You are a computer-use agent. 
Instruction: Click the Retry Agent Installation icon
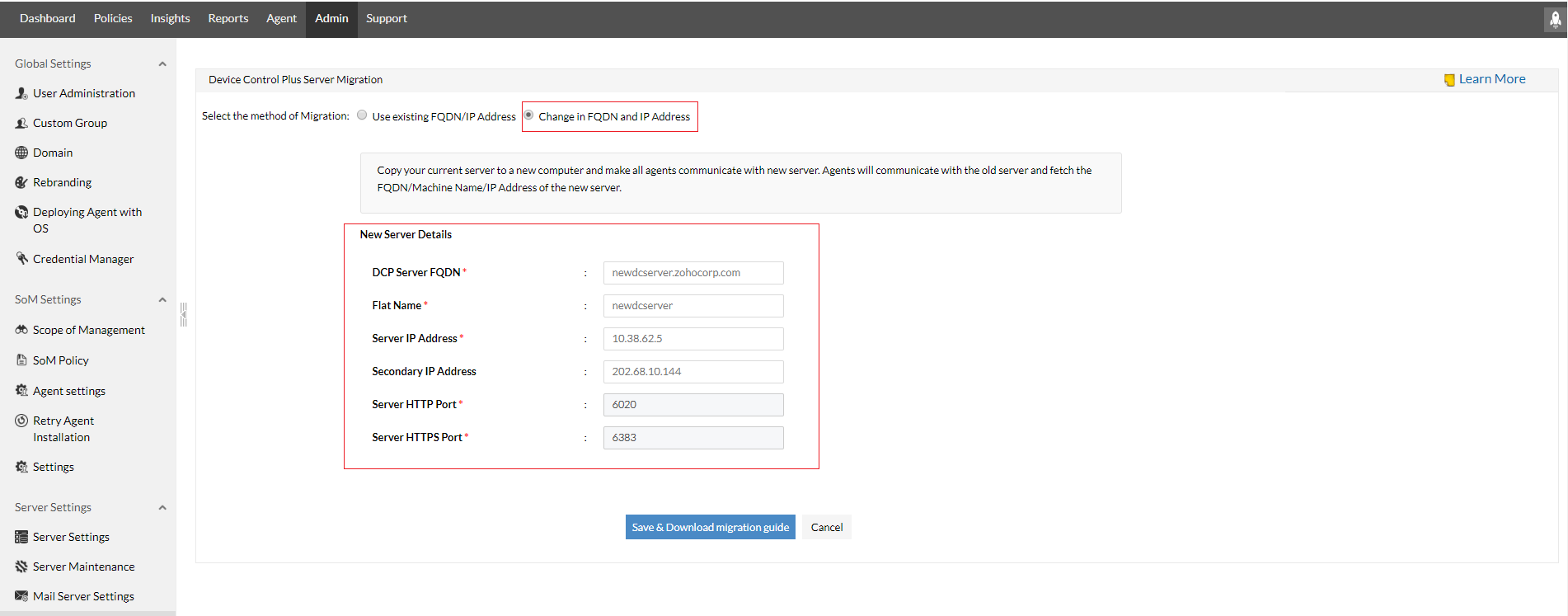click(21, 421)
